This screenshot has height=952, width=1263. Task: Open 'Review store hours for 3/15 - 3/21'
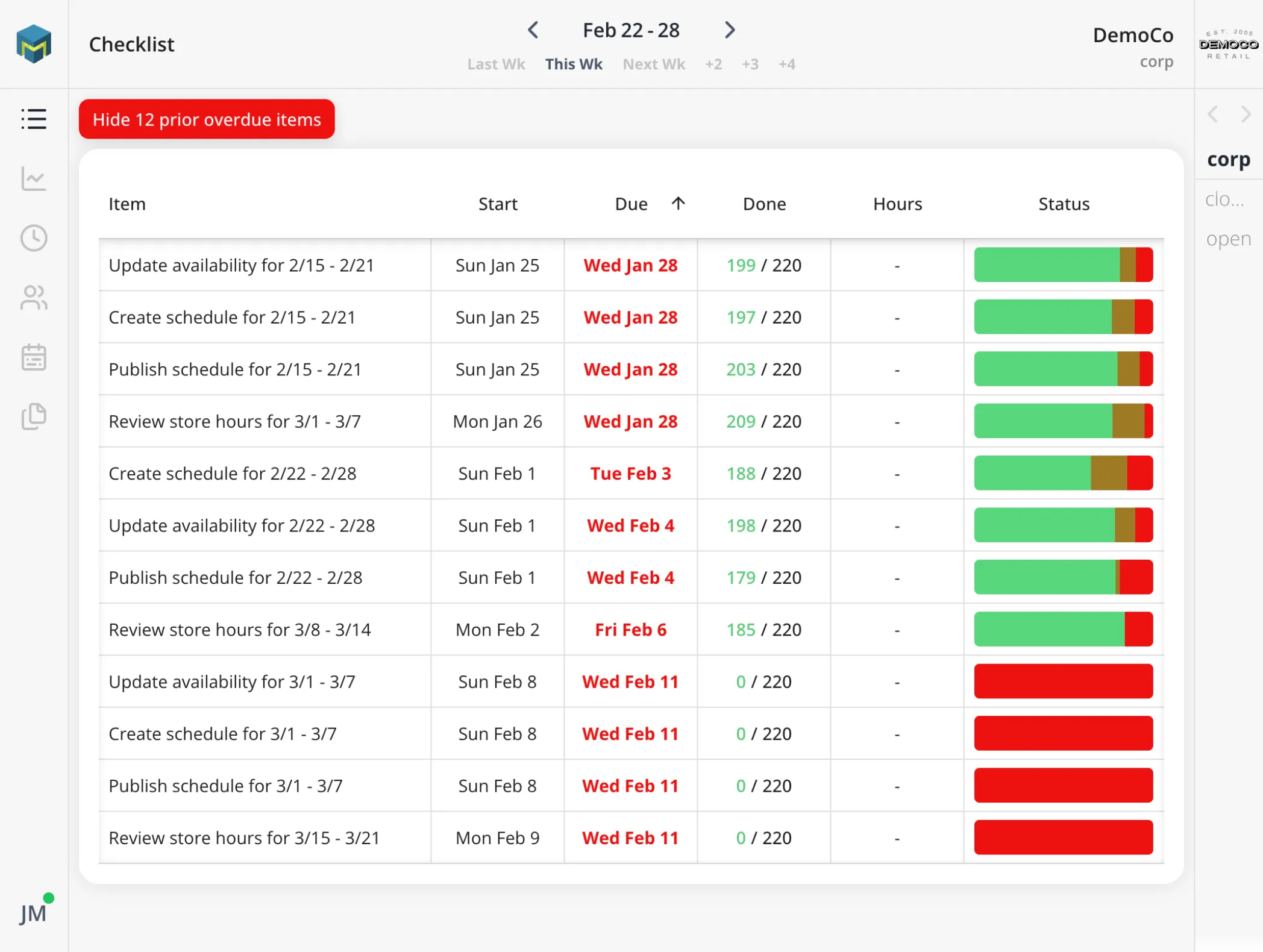(x=244, y=838)
